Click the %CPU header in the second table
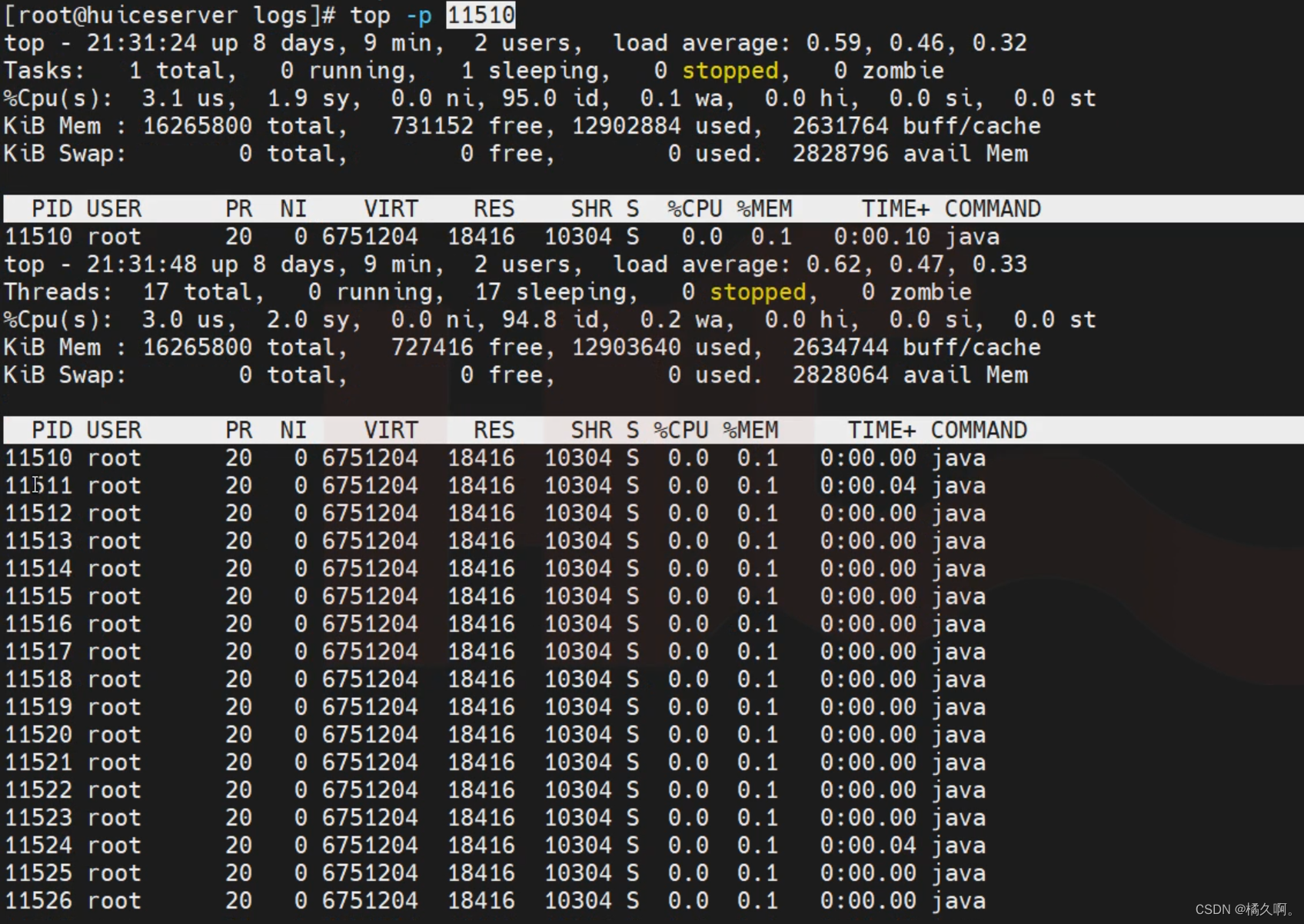Viewport: 1304px width, 924px height. click(x=681, y=430)
